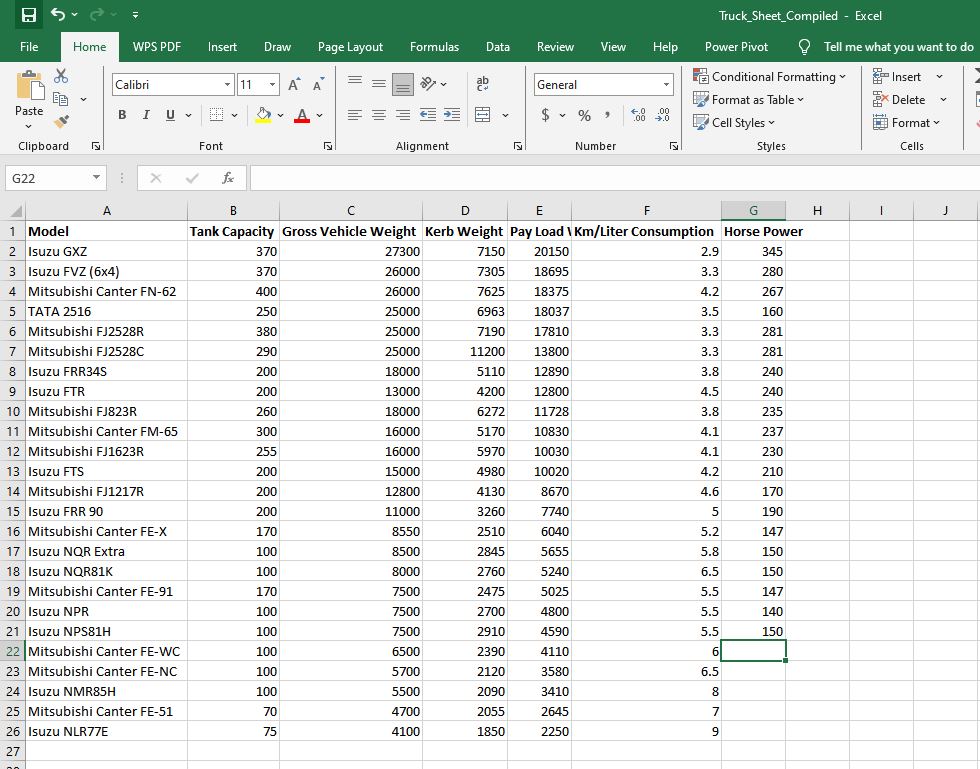This screenshot has height=769, width=980.
Task: Apply Accounting dollar format
Action: click(x=546, y=115)
